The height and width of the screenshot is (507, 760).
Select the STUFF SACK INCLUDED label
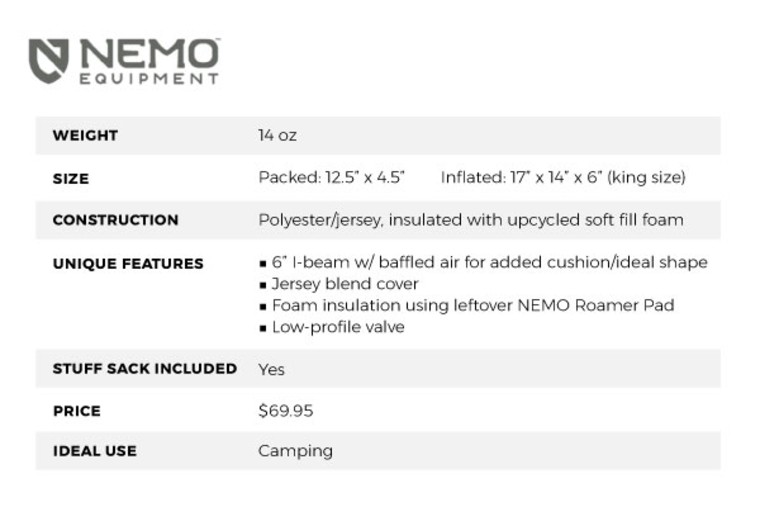pos(144,369)
